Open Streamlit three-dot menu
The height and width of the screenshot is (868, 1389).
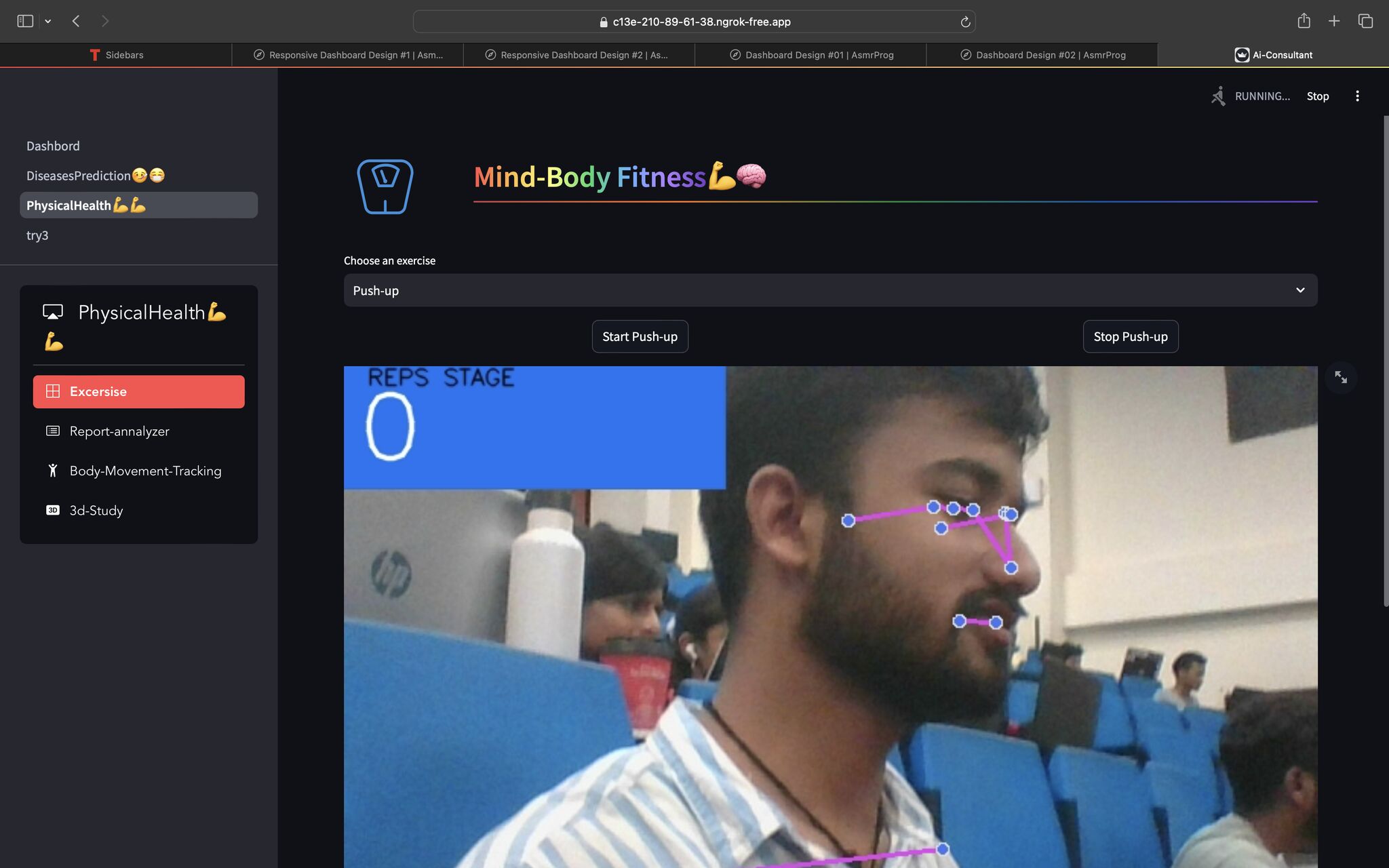click(1357, 96)
